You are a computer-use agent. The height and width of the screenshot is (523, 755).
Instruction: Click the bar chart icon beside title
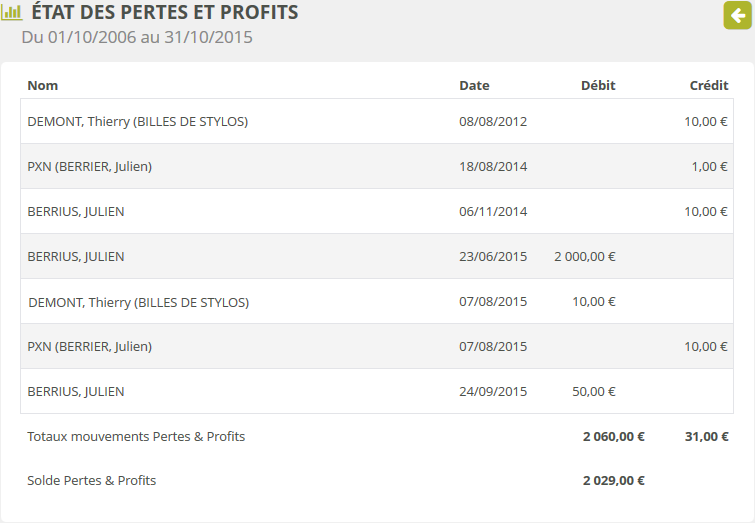(x=12, y=14)
